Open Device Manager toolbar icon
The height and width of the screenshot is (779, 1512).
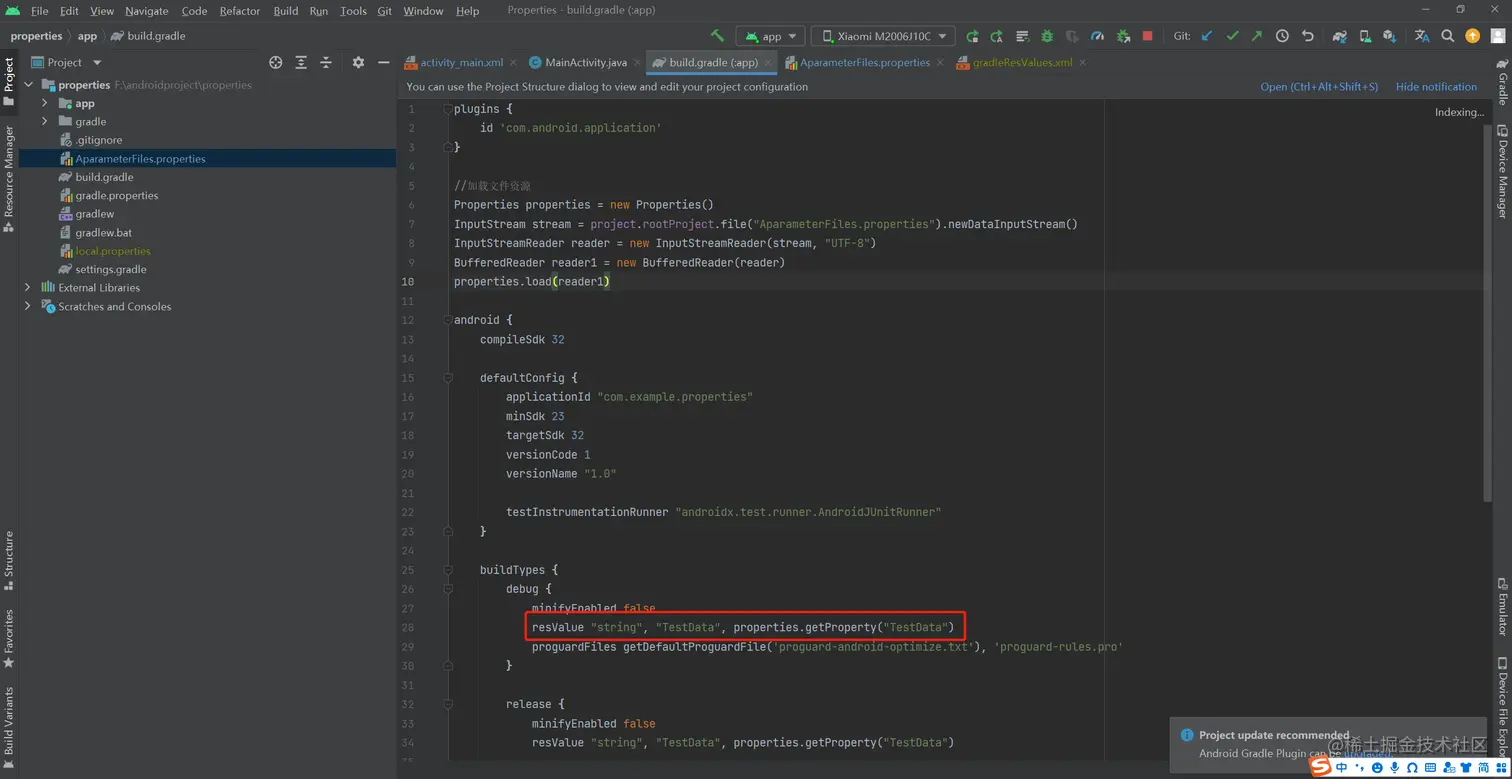pos(1365,36)
